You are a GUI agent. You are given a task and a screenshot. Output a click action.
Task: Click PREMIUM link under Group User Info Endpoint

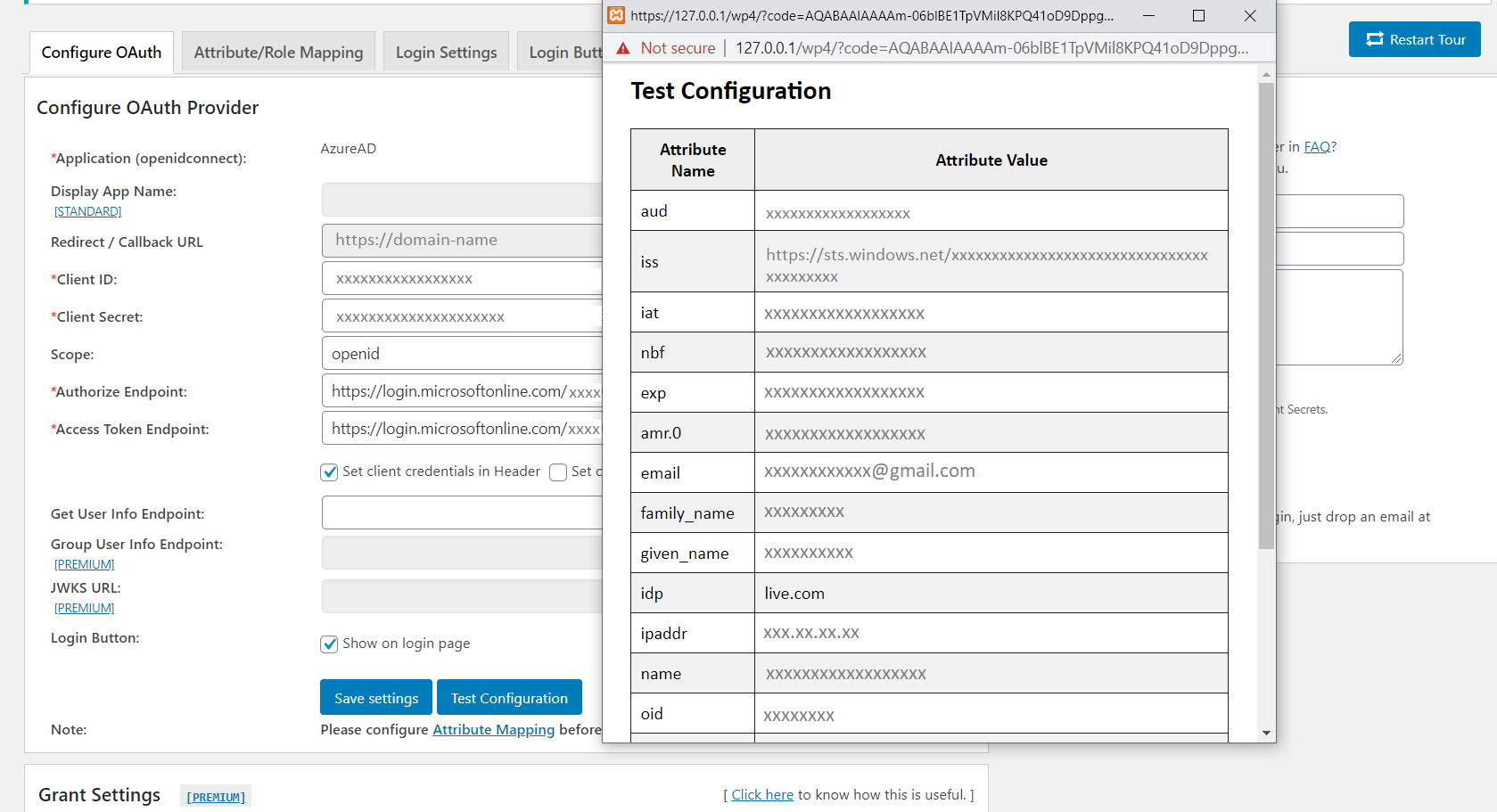[84, 564]
